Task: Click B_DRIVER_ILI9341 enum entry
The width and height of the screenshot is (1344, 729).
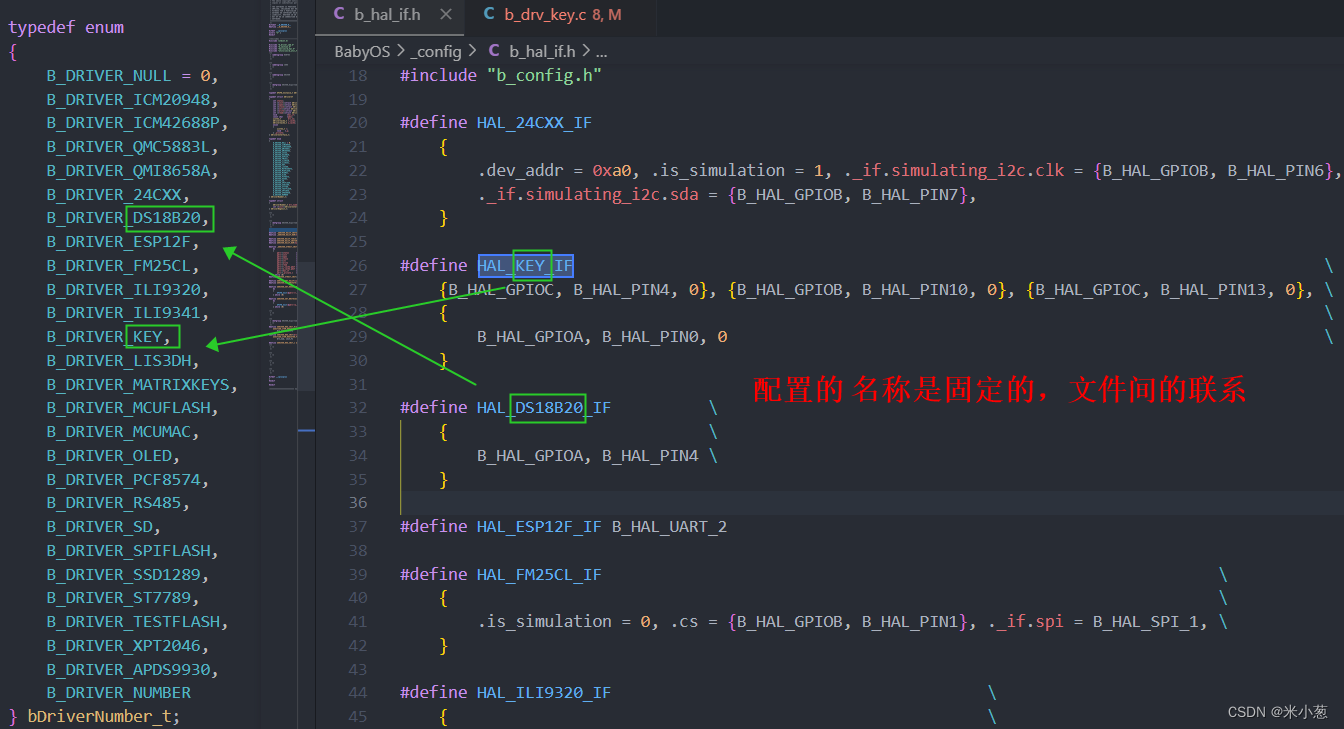Action: click(x=125, y=312)
